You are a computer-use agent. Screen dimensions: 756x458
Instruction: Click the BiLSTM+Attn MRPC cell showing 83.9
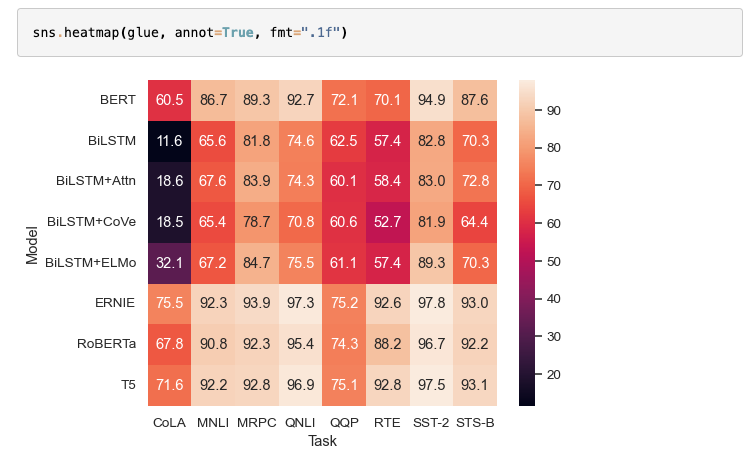[256, 181]
